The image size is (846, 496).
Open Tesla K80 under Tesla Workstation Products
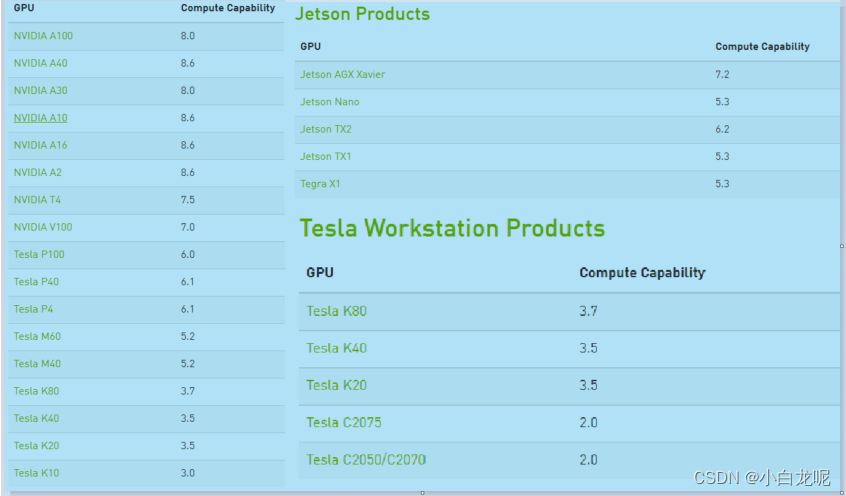pyautogui.click(x=337, y=311)
